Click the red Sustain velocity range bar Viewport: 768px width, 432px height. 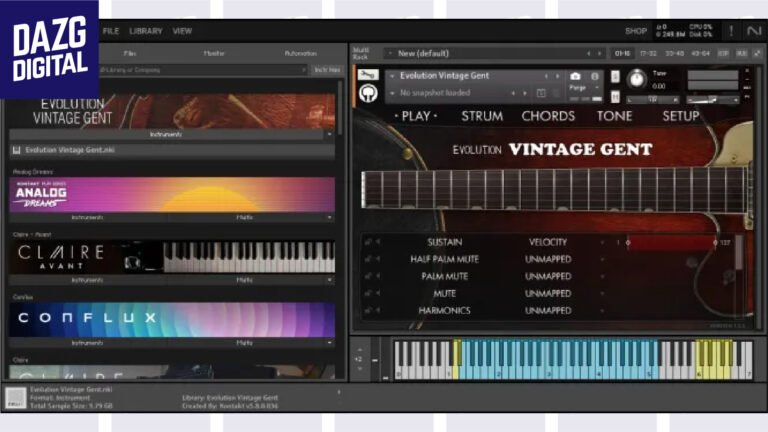(x=671, y=242)
